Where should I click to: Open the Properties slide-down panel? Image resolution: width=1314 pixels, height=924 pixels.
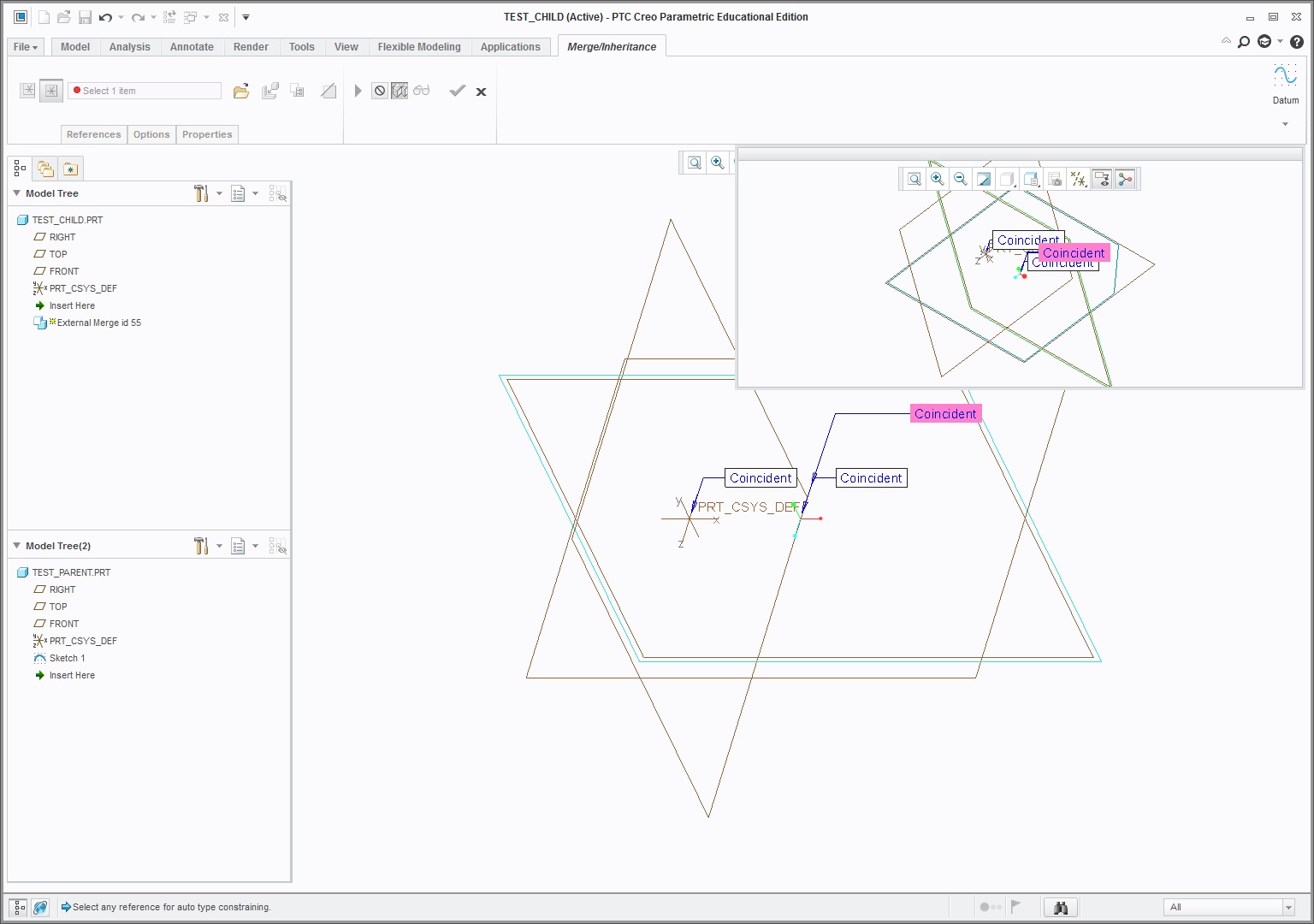(207, 134)
